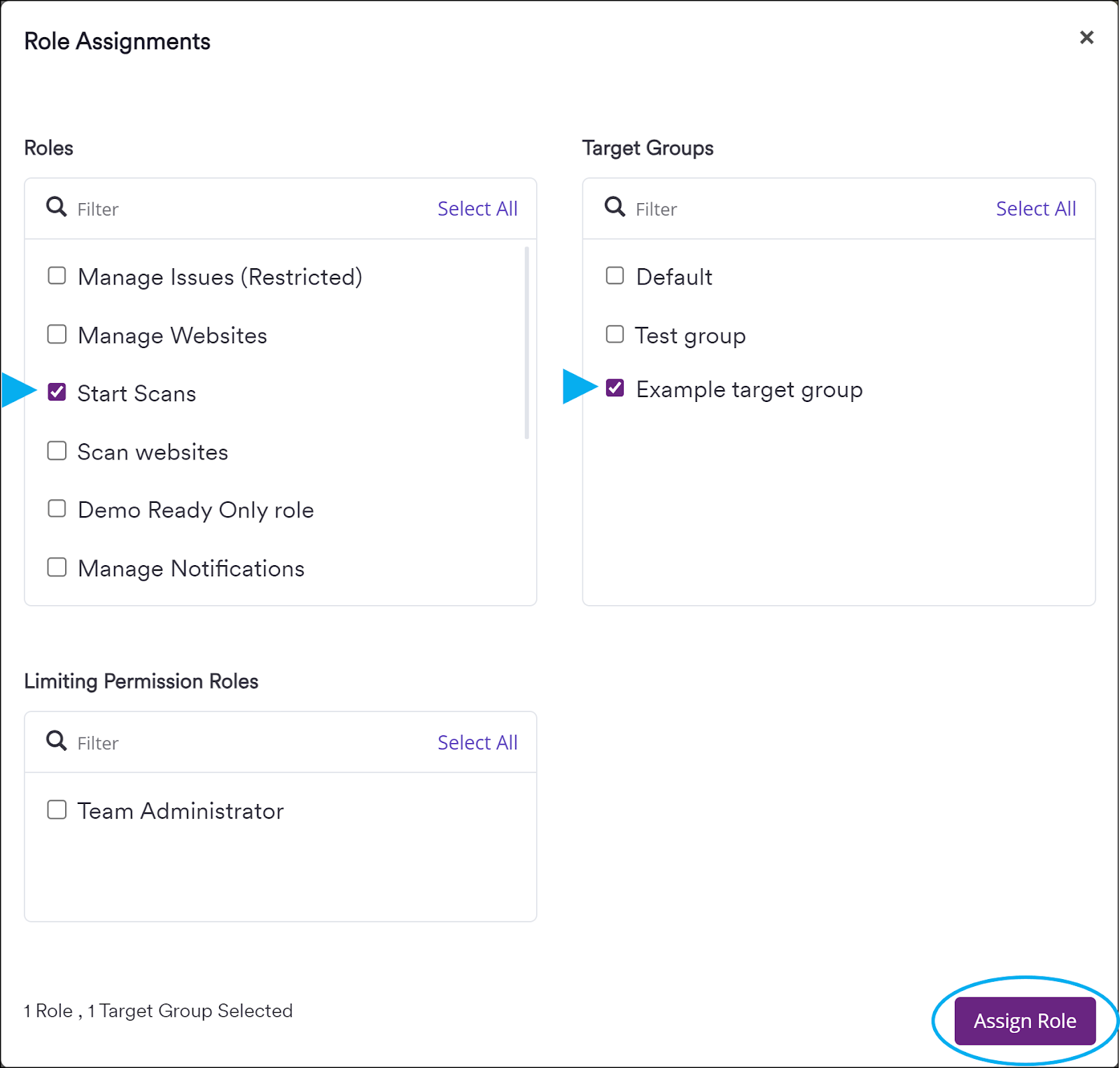The height and width of the screenshot is (1068, 1120).
Task: Uncheck the Example target group
Action: pos(614,389)
